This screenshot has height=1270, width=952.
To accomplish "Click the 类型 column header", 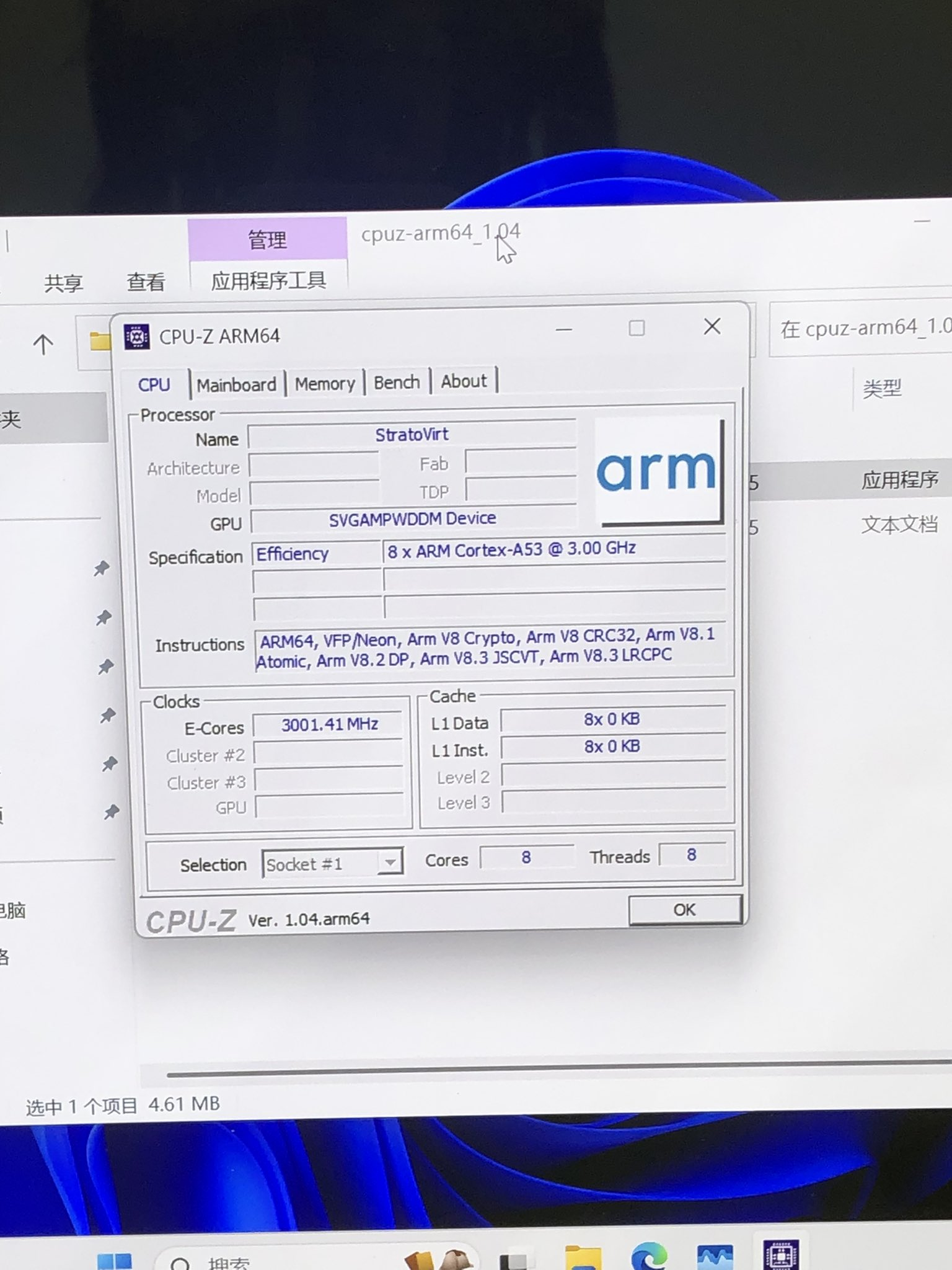I will tap(881, 389).
